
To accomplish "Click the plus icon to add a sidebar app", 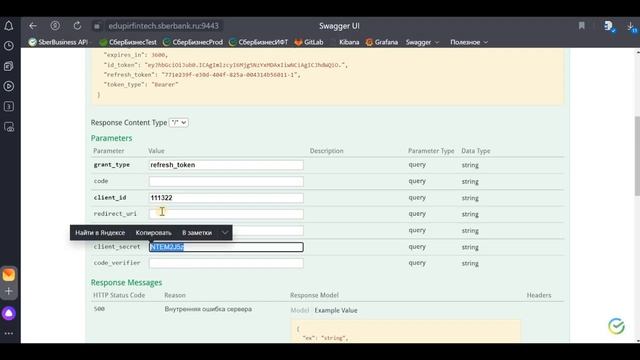I will coord(9,291).
